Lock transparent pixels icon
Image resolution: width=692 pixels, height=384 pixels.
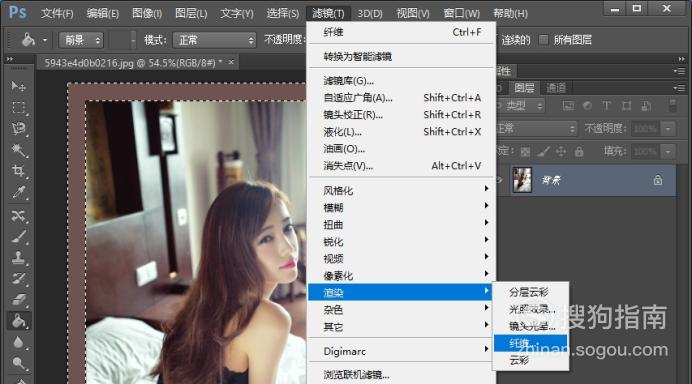[x=525, y=152]
